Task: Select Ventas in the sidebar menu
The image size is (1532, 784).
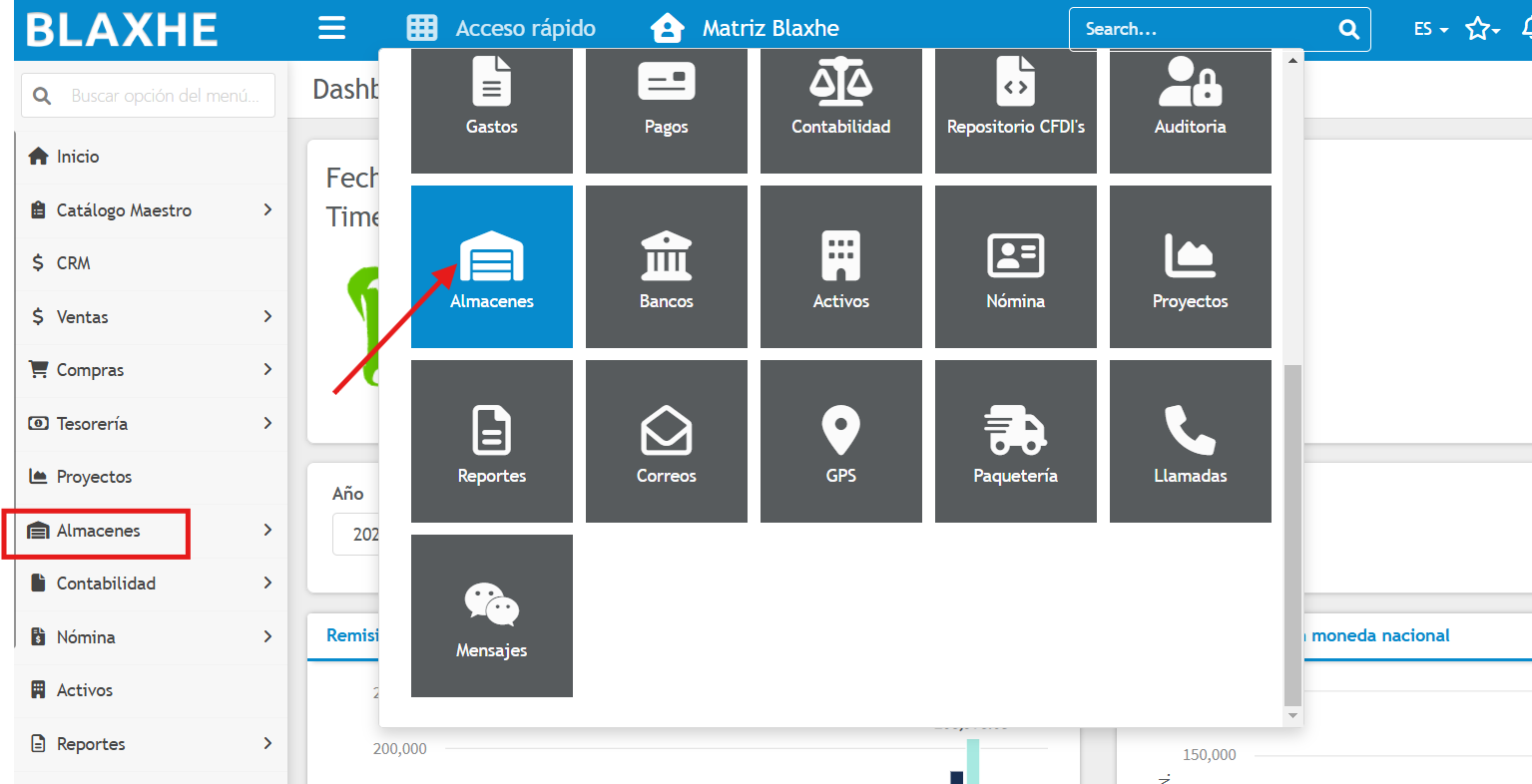Action: point(82,317)
